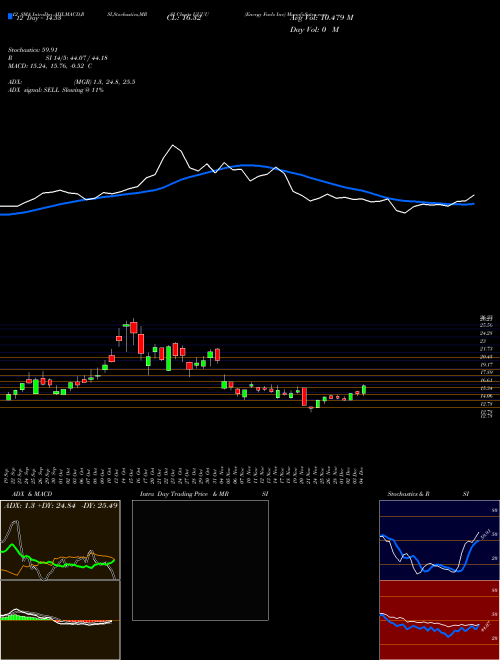Click the CL 16.32 closing price label
Screen dimensions: 500x660
point(184,18)
